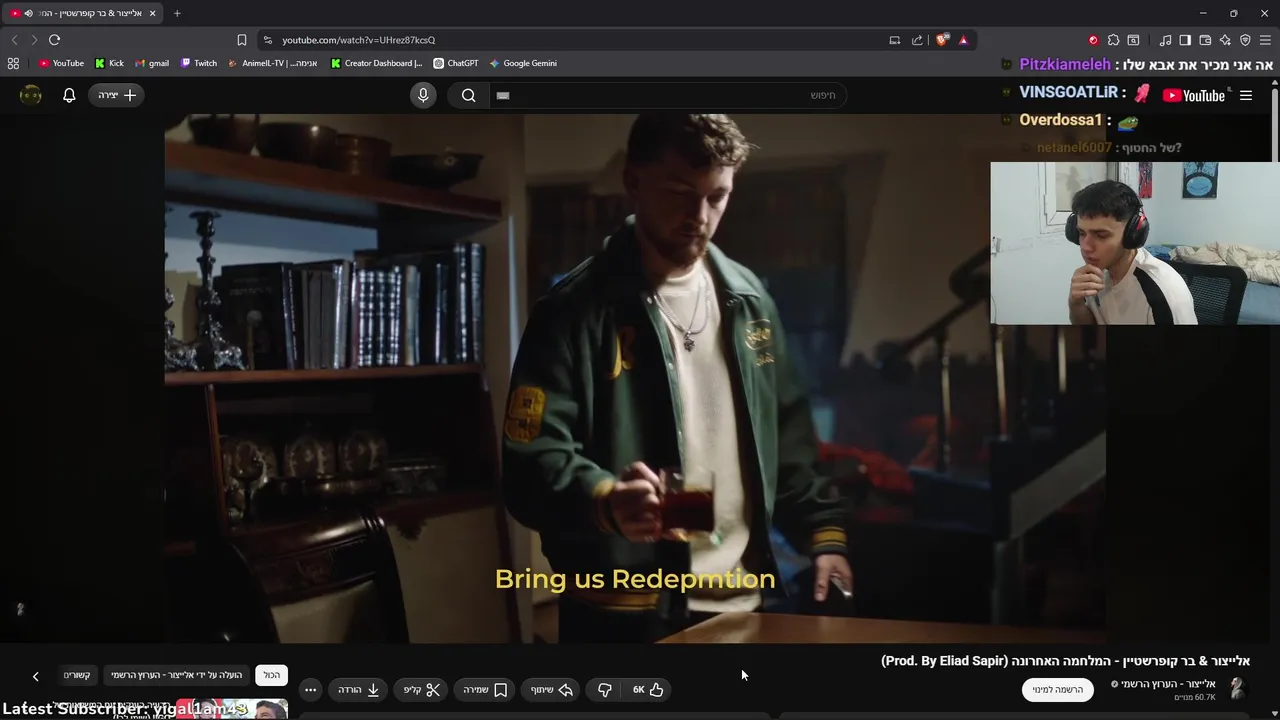Mute the tab via speaker icon
The image size is (1280, 720).
tap(28, 13)
